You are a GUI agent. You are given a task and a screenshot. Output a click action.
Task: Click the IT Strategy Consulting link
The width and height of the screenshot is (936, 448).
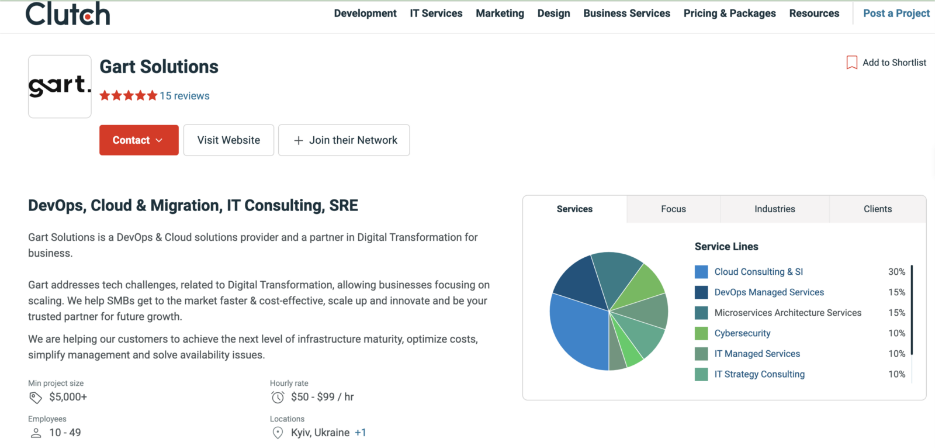[x=759, y=374]
